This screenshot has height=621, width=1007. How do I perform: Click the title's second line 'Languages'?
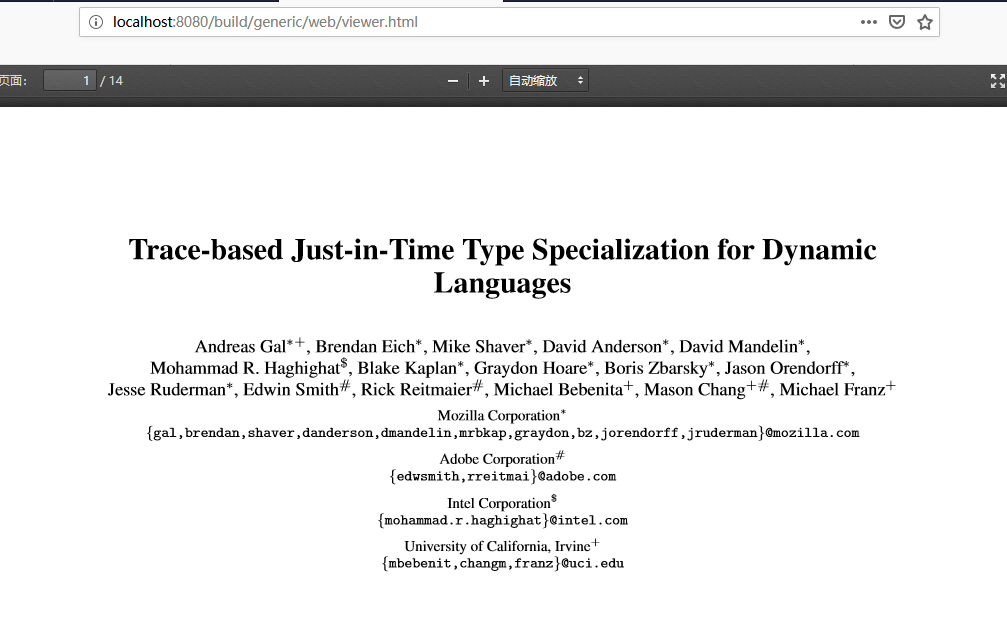[502, 283]
